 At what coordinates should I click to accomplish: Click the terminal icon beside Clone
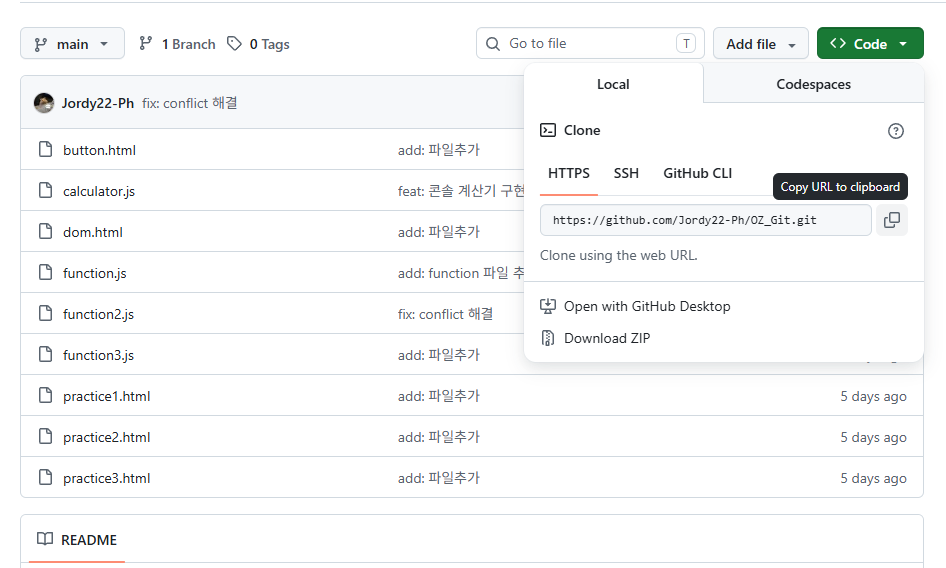click(x=548, y=130)
